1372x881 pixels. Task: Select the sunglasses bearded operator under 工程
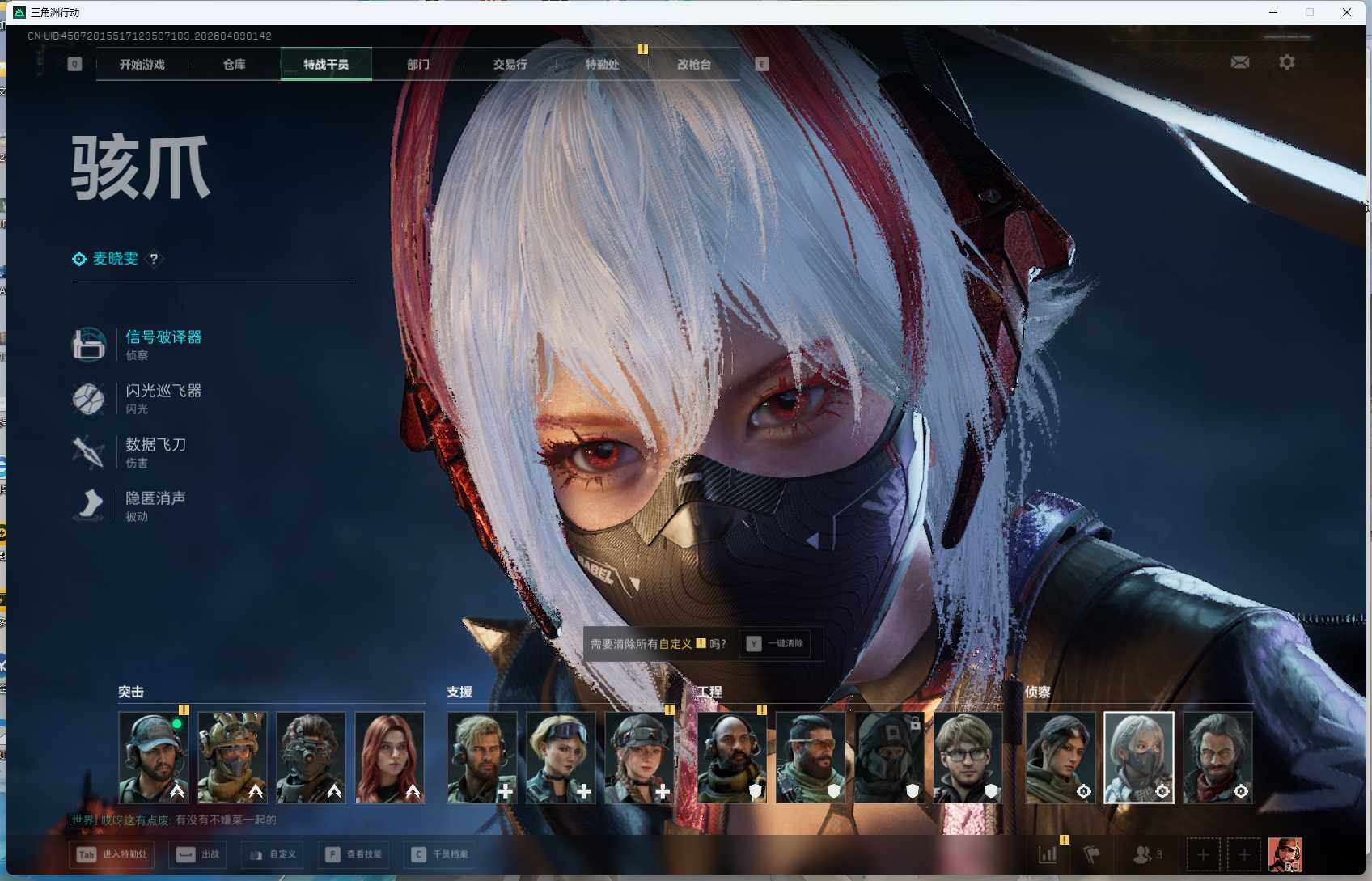coord(811,757)
